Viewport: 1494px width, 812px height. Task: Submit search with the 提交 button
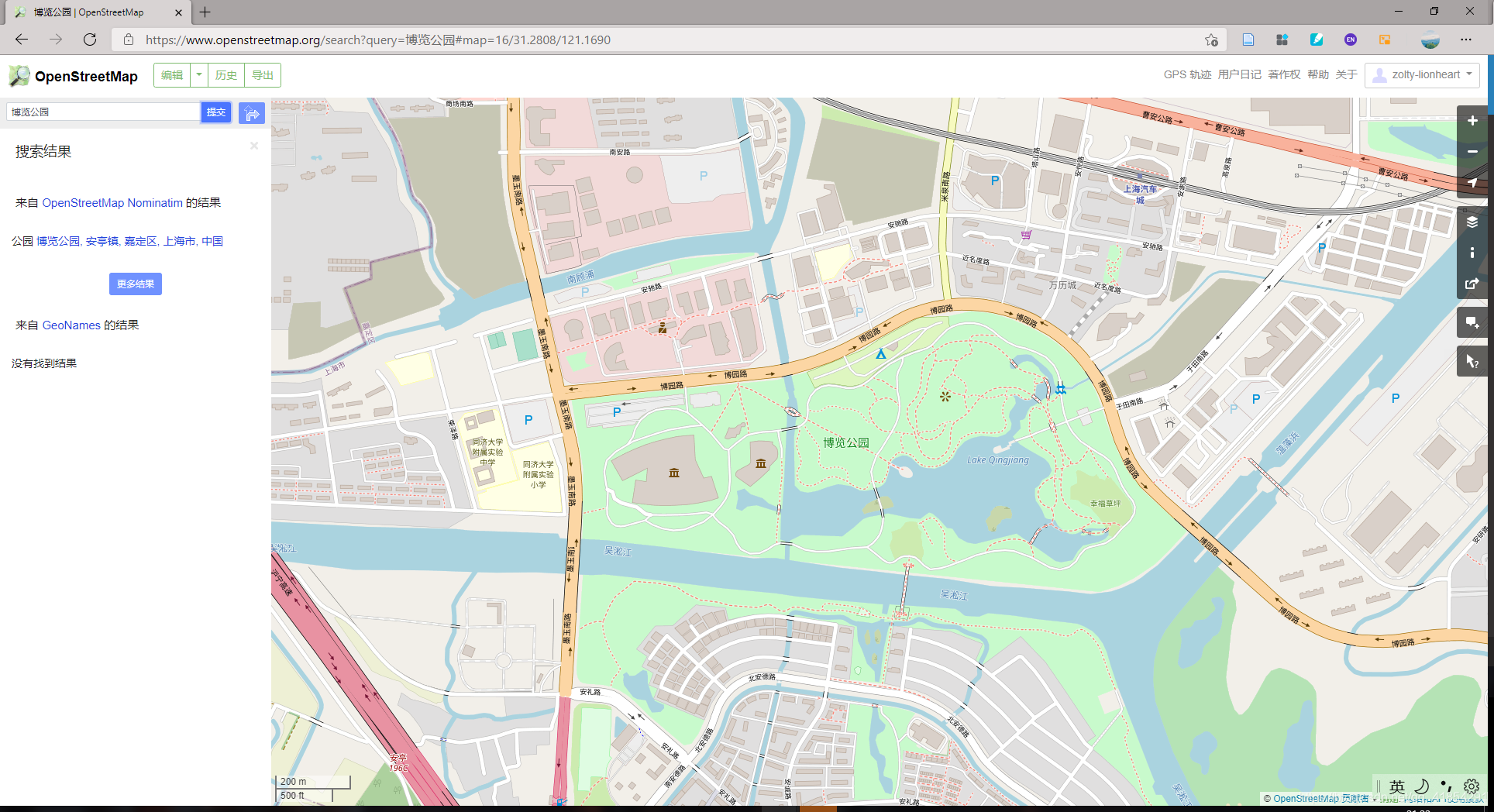pyautogui.click(x=215, y=112)
